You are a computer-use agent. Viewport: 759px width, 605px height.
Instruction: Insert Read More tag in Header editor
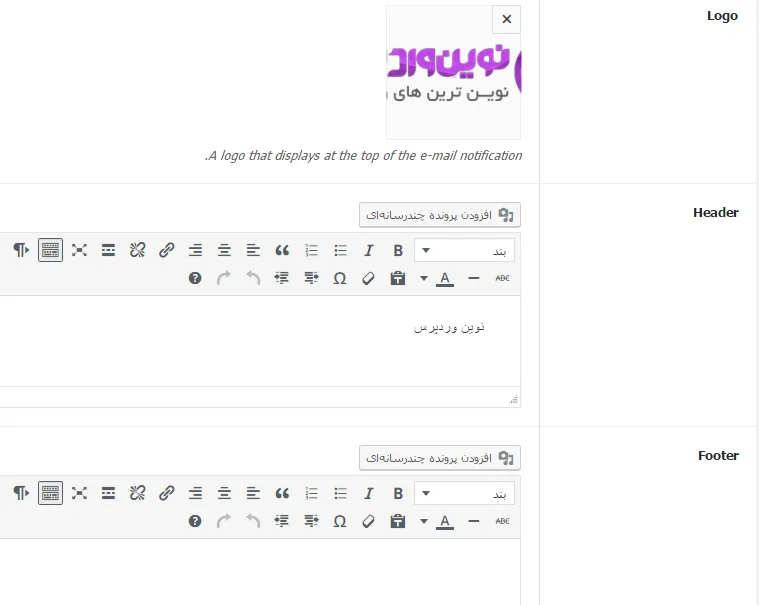[x=108, y=250]
